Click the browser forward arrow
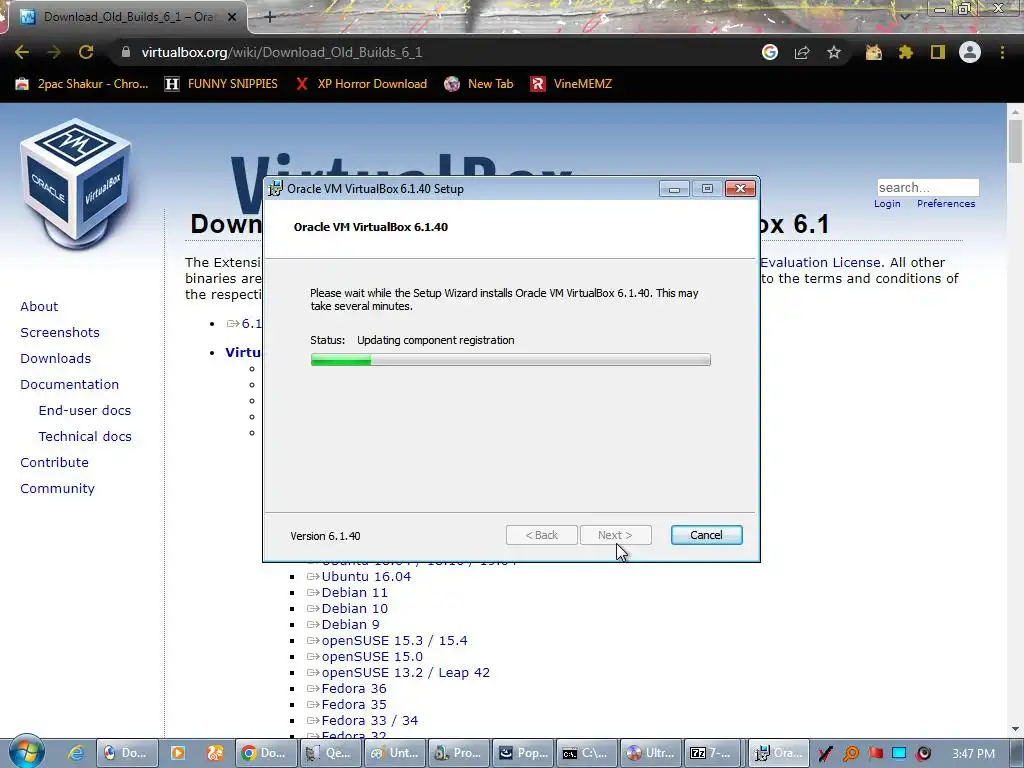 [x=54, y=52]
